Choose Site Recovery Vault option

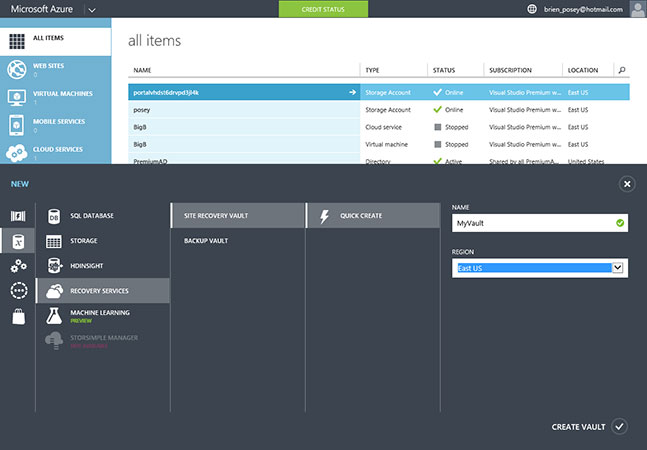click(x=237, y=216)
